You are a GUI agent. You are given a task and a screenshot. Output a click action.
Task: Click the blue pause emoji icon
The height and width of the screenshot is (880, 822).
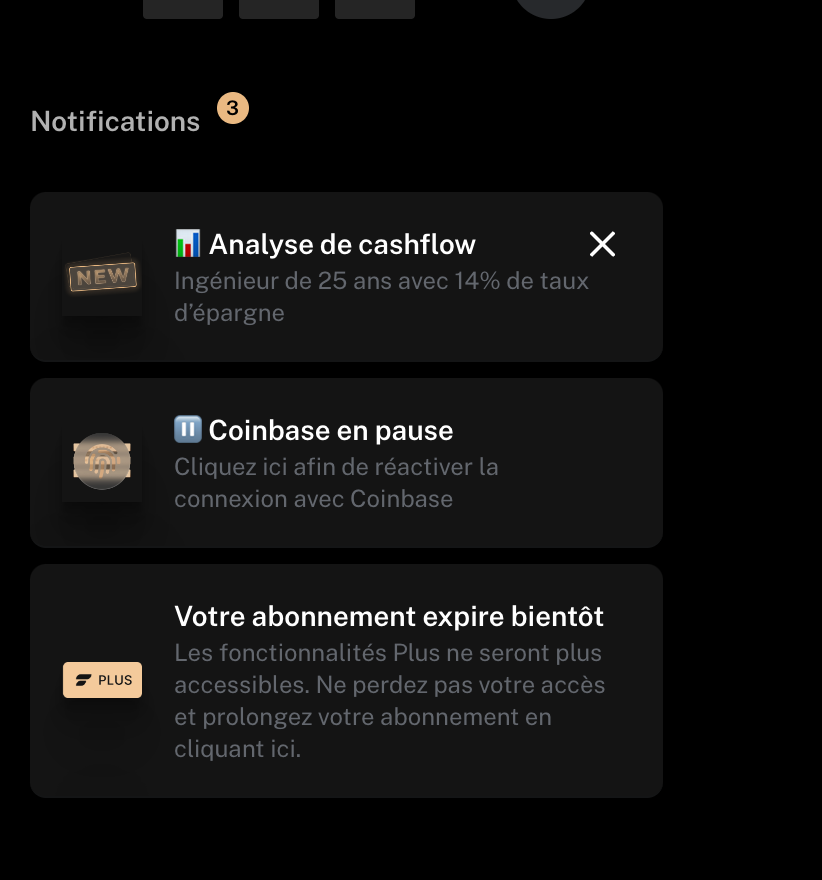pyautogui.click(x=188, y=429)
